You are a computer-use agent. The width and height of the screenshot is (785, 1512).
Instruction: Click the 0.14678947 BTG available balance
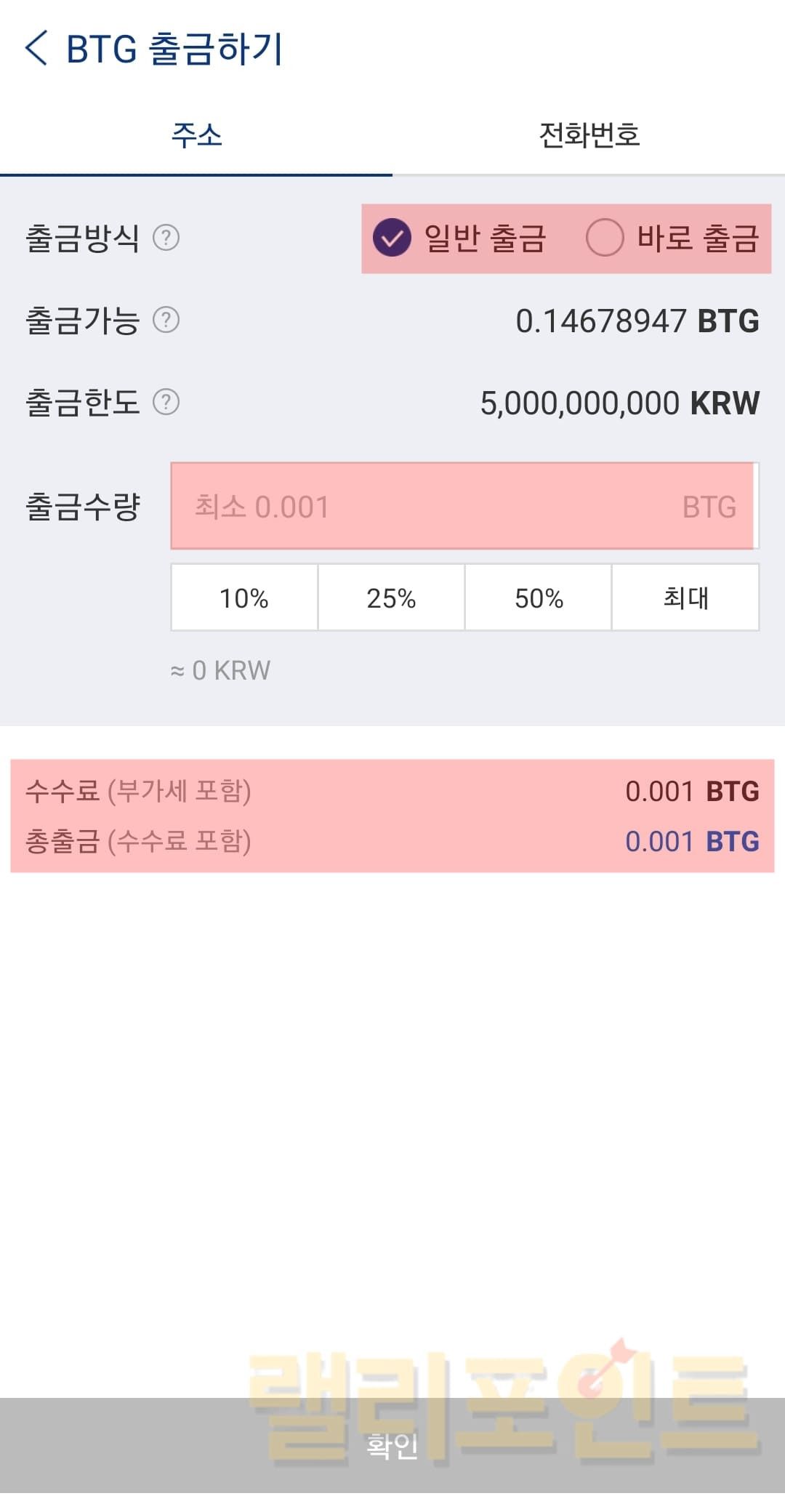coord(637,321)
